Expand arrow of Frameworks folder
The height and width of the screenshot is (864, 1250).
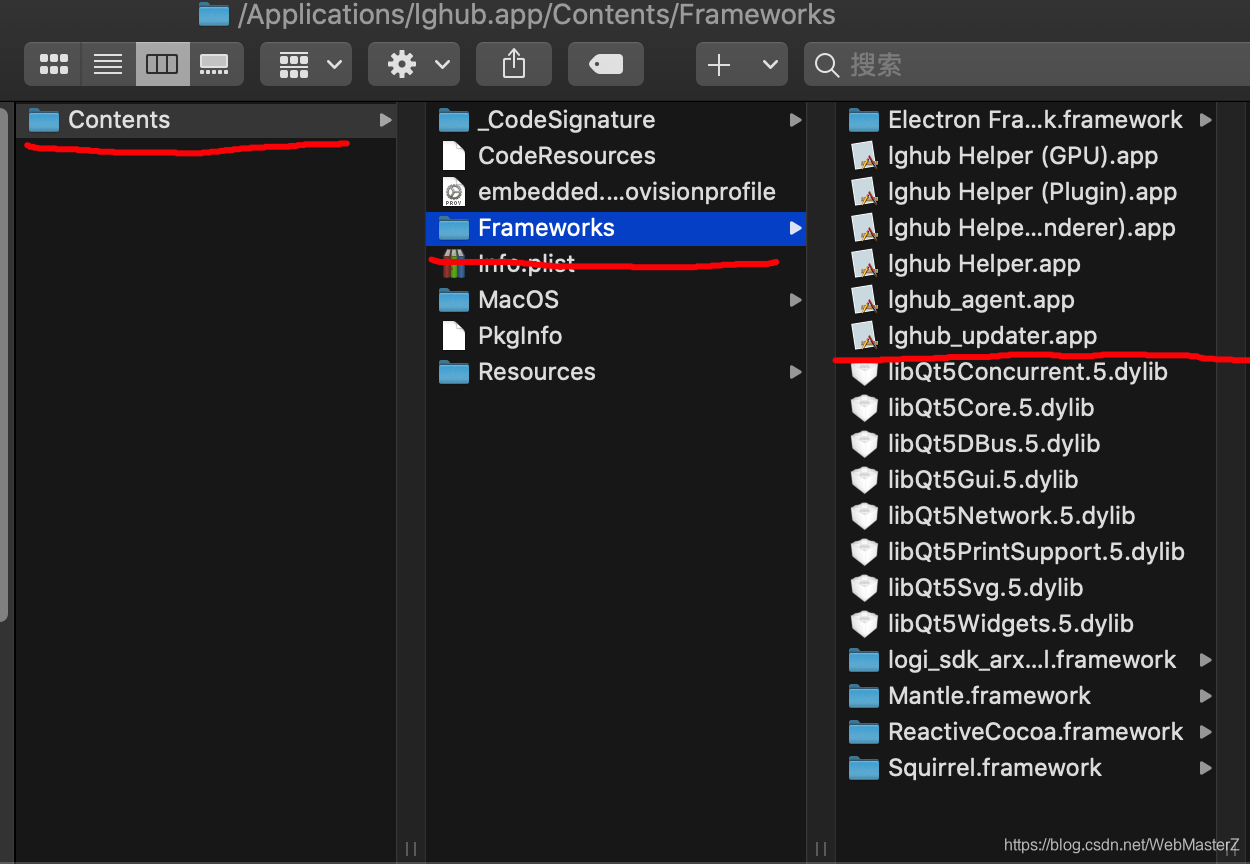coord(796,228)
